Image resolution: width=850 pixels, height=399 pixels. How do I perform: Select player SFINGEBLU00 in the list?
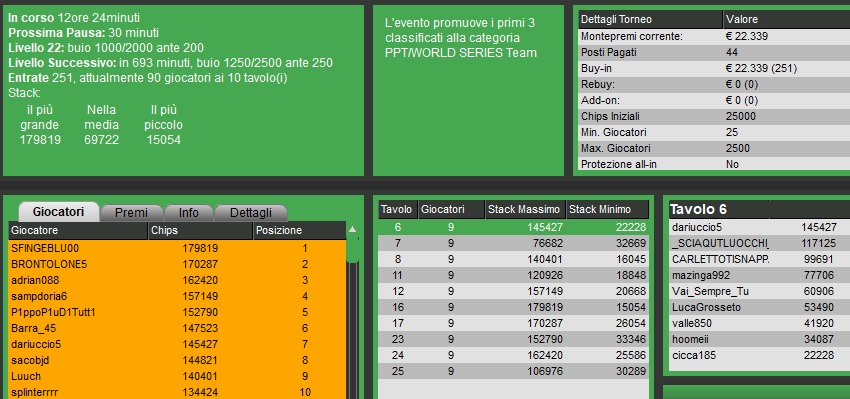(x=178, y=248)
